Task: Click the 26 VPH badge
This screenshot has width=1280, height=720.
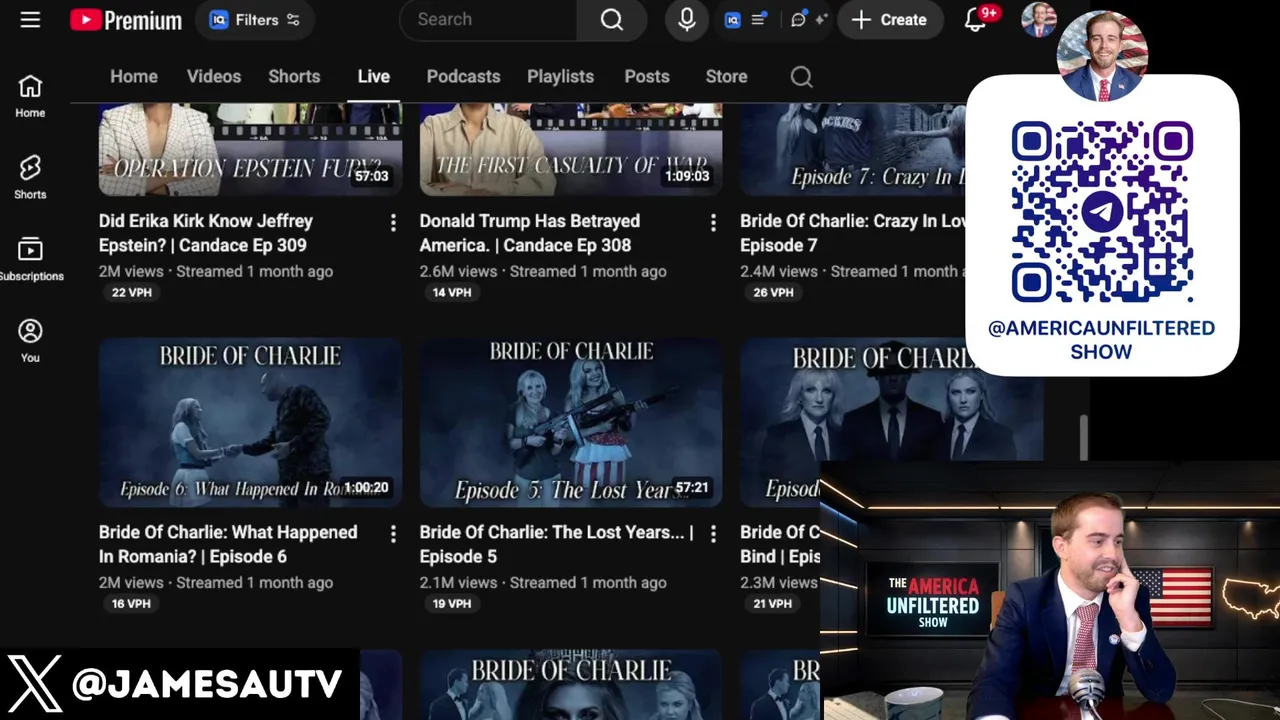Action: coord(773,293)
